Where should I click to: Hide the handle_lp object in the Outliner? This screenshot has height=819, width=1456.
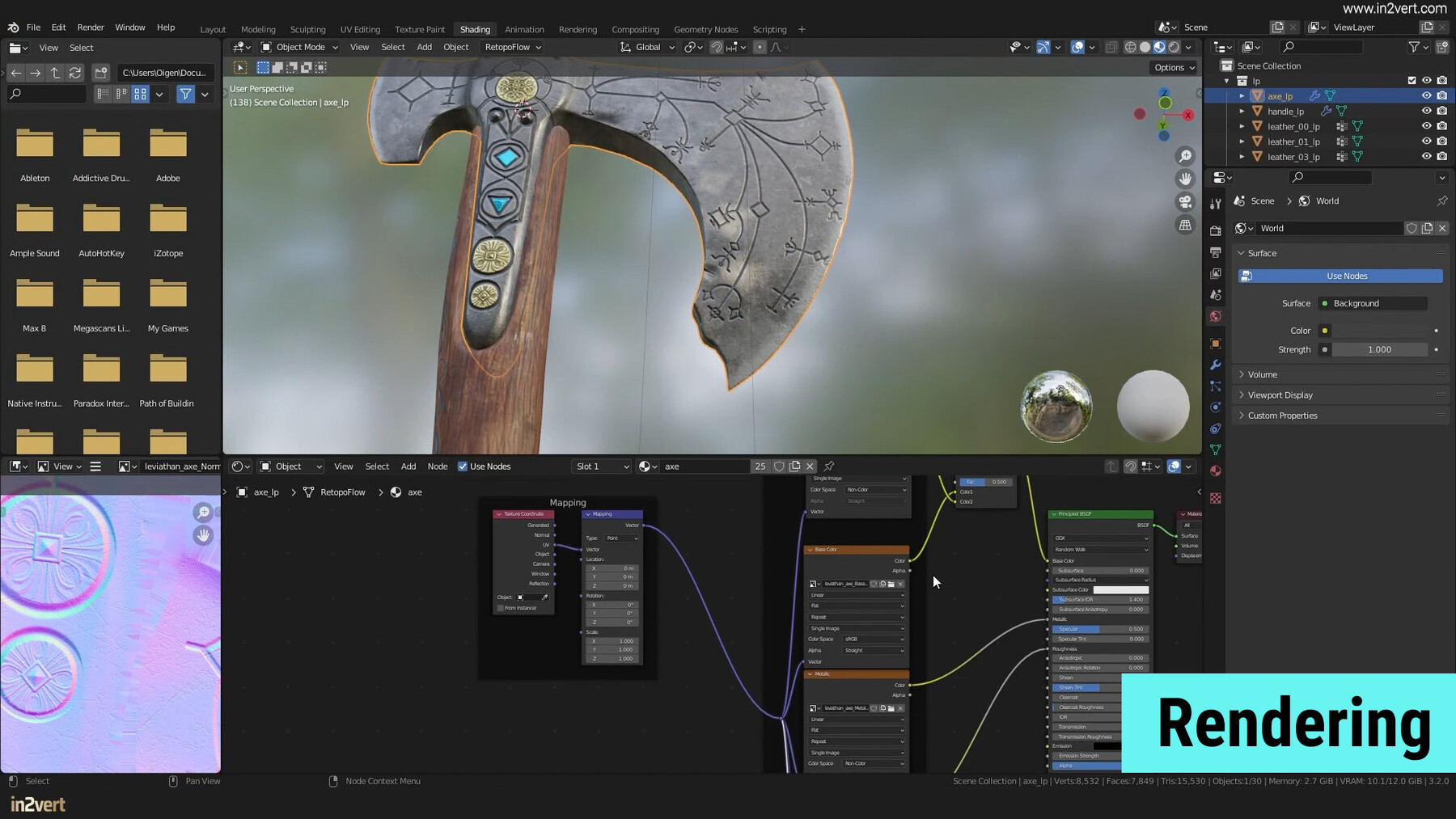(1427, 111)
